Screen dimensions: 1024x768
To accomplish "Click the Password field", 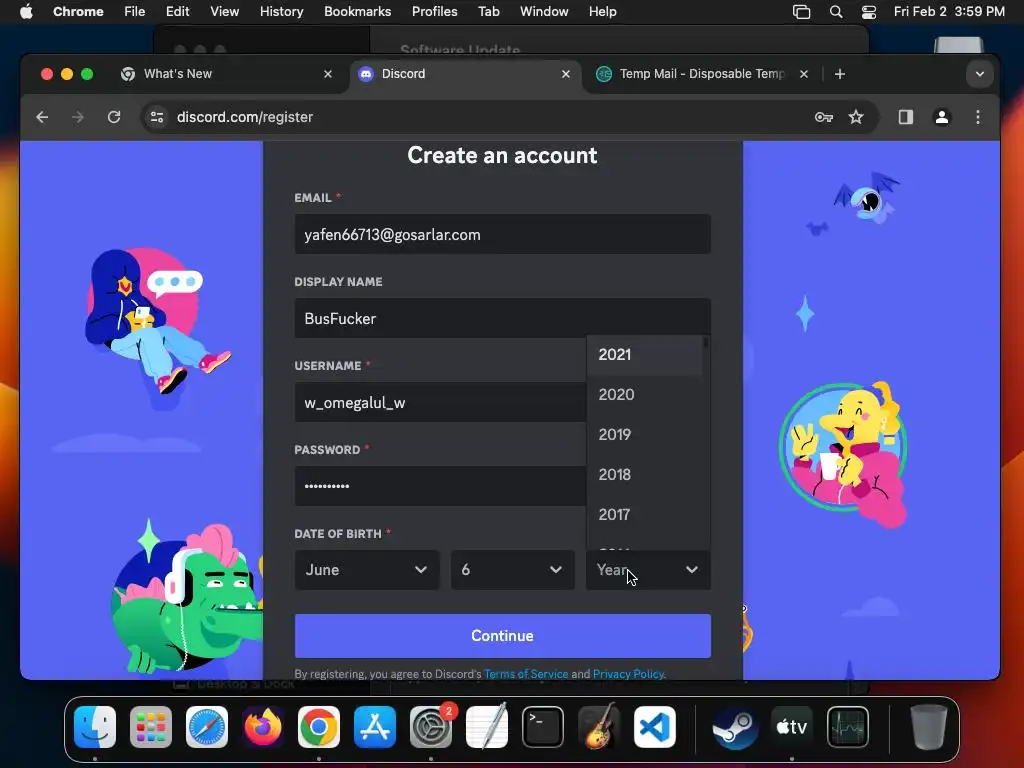I will click(x=440, y=486).
